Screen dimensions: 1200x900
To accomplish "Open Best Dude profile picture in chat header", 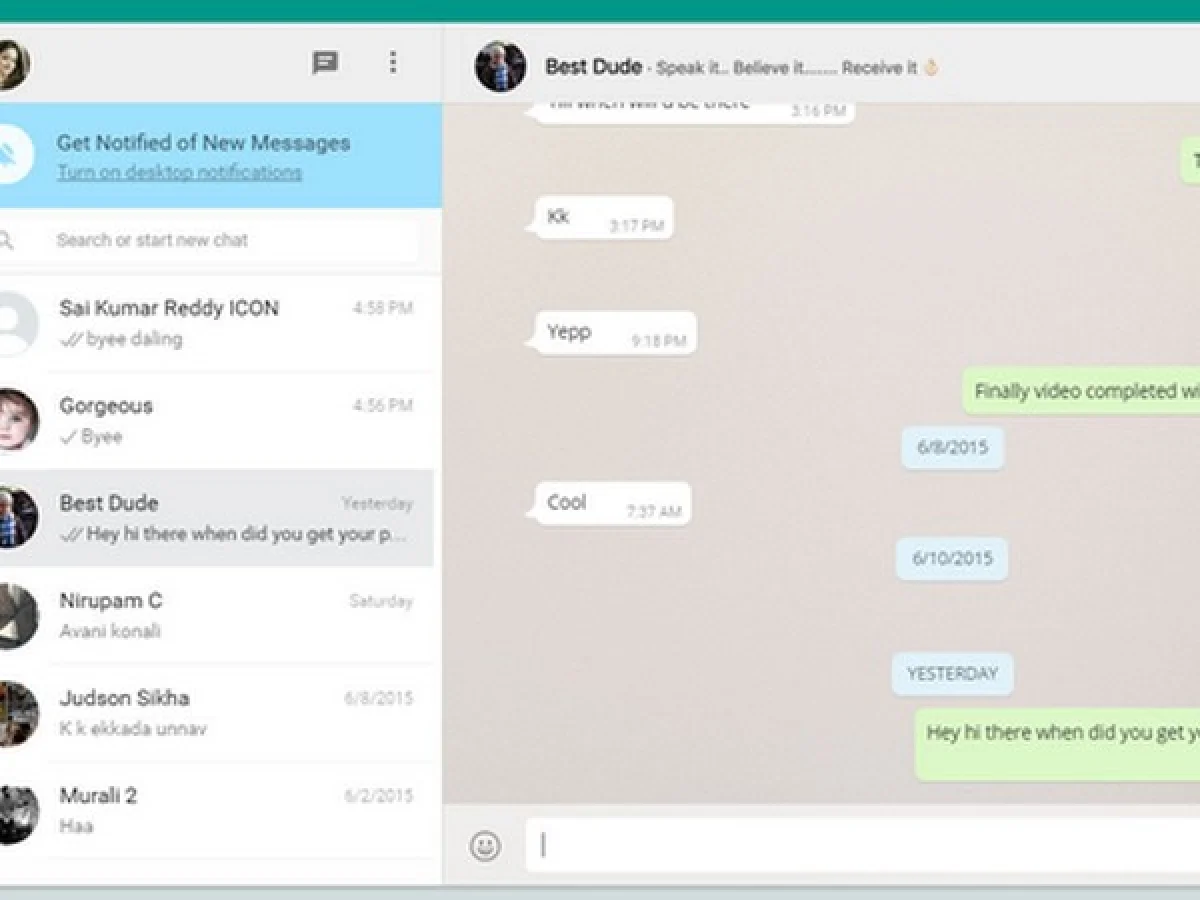I will pyautogui.click(x=500, y=66).
